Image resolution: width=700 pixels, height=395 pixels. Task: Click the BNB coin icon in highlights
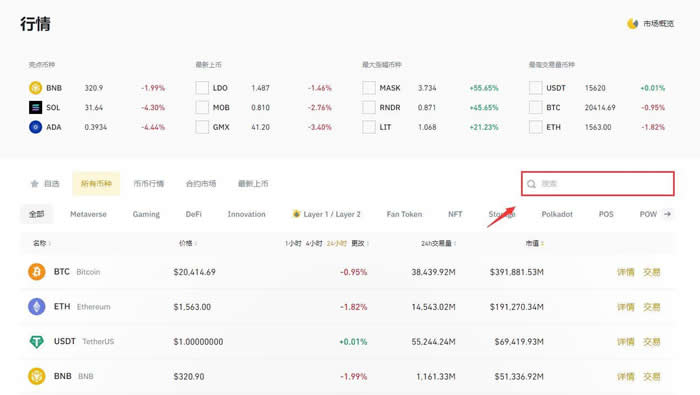click(x=35, y=88)
